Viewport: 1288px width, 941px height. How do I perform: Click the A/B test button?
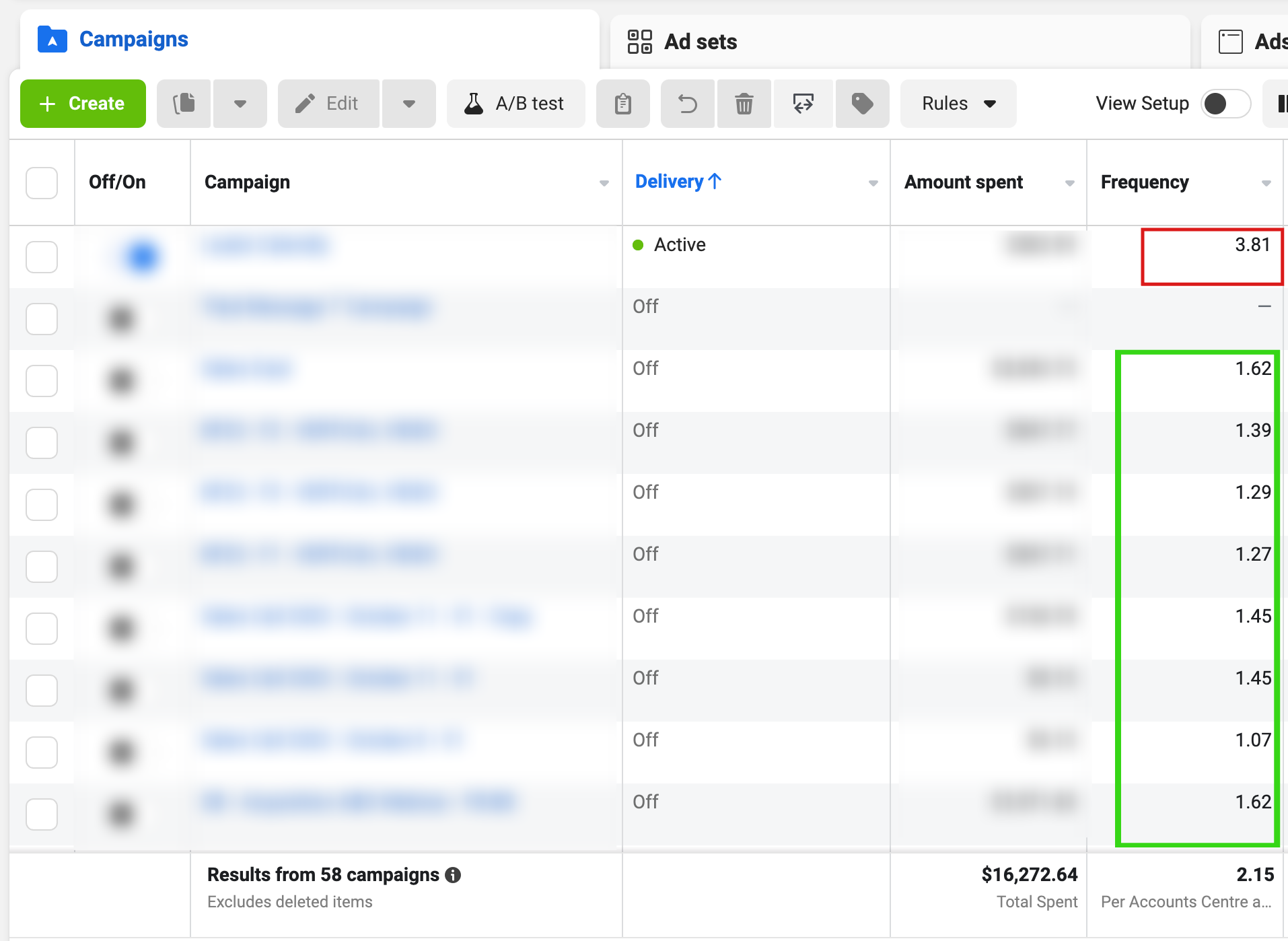point(515,104)
